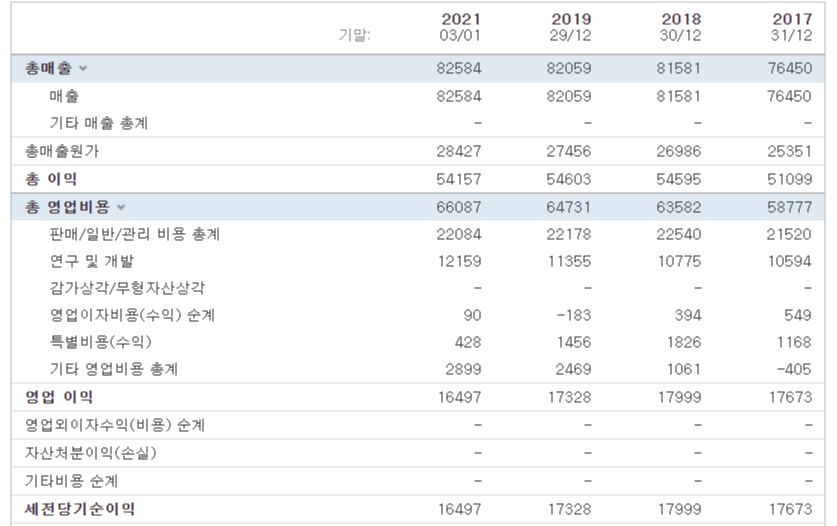
Task: Click 총매출 value 76450 for 2017
Action: (x=790, y=68)
